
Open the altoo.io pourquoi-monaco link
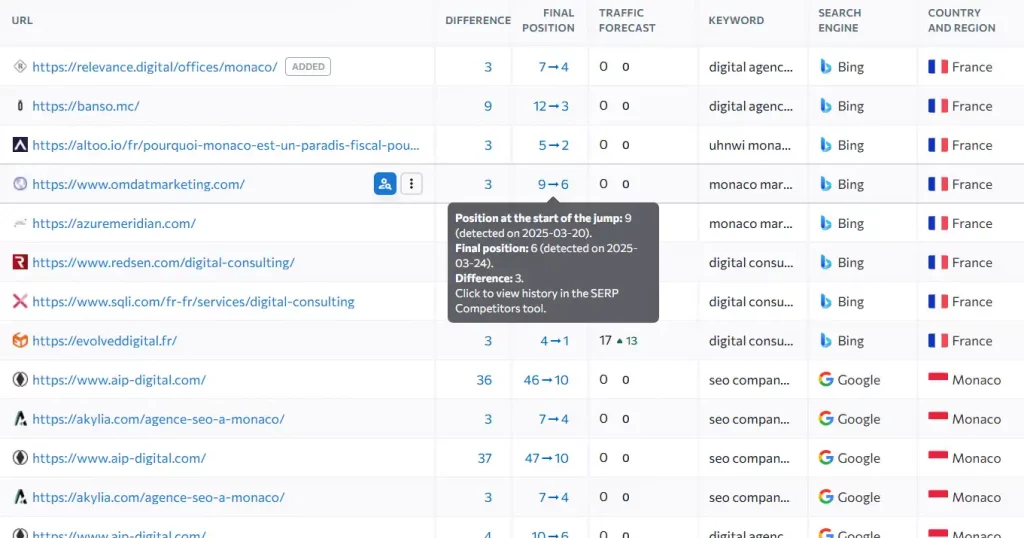click(226, 145)
